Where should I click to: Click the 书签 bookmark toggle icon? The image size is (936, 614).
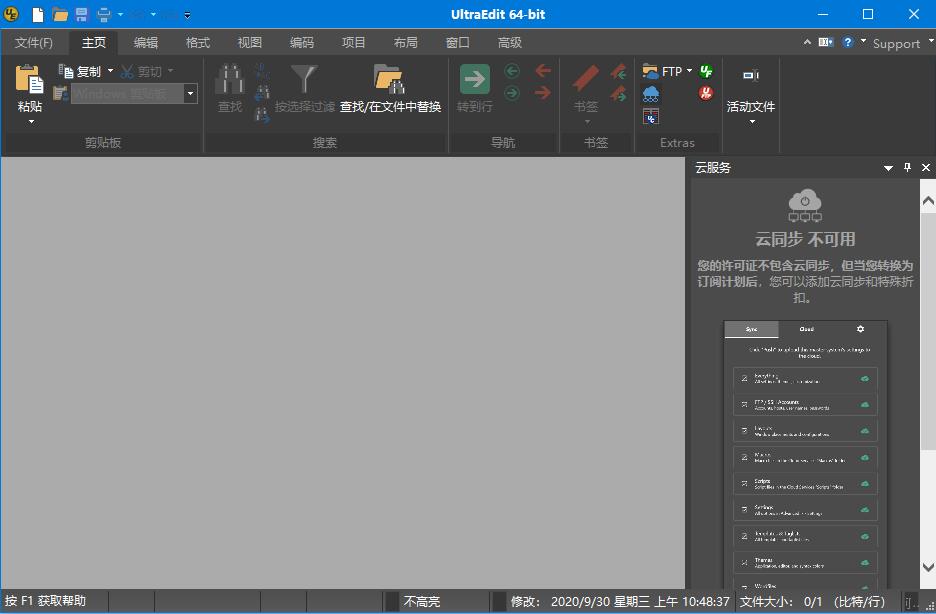(586, 79)
